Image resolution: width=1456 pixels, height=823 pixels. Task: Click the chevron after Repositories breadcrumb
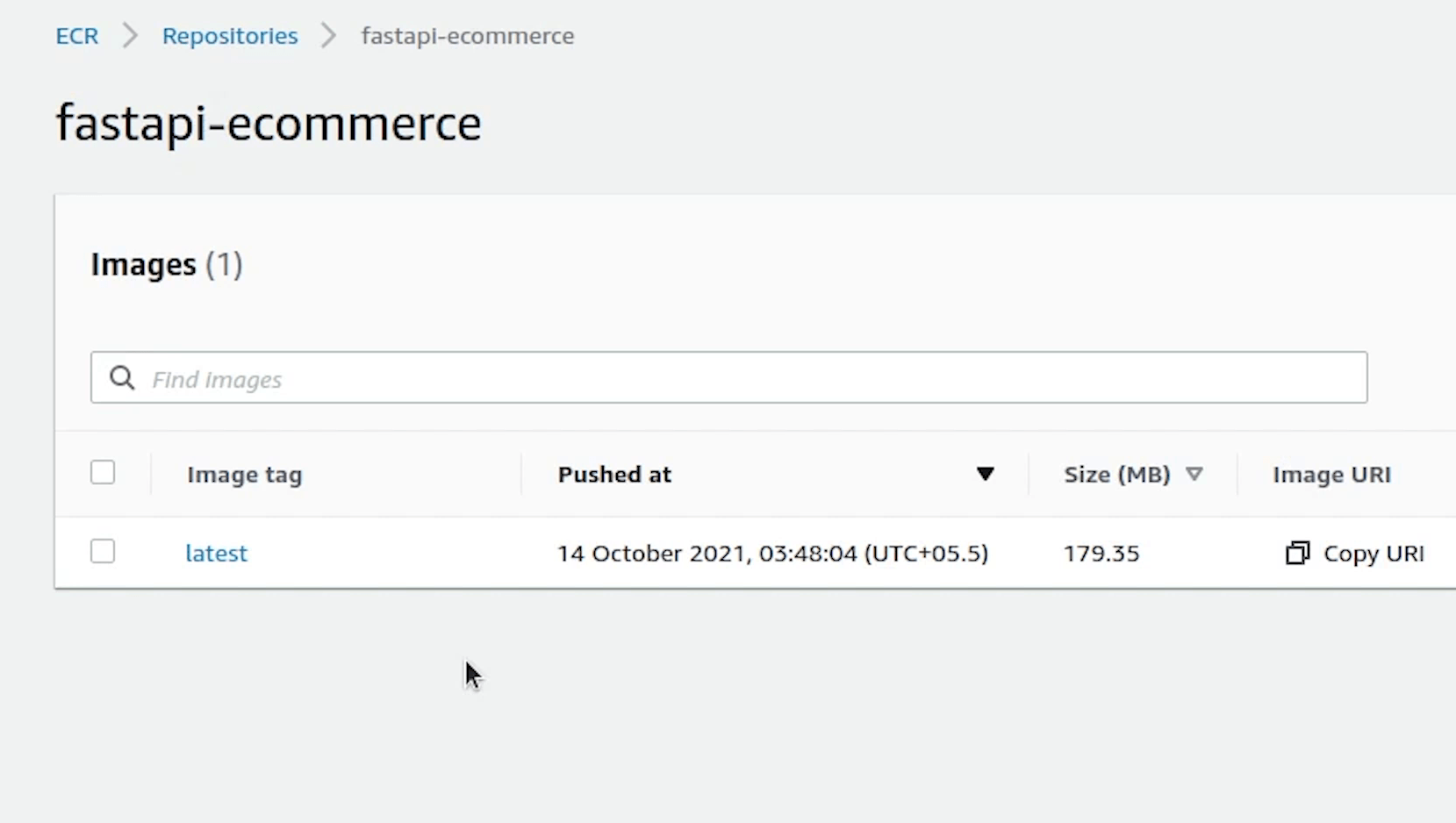click(329, 36)
